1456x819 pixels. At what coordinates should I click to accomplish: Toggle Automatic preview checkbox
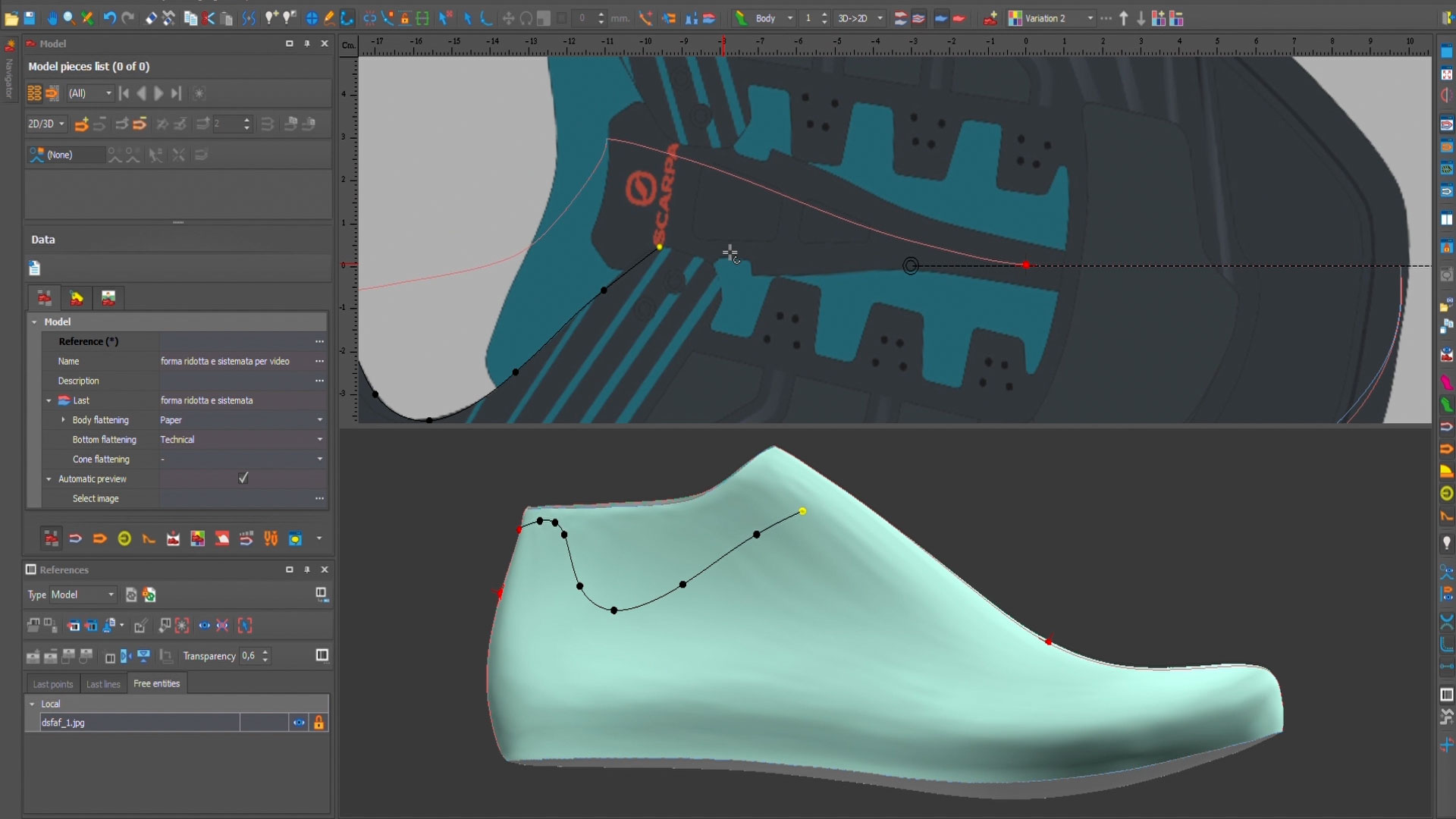click(x=243, y=479)
